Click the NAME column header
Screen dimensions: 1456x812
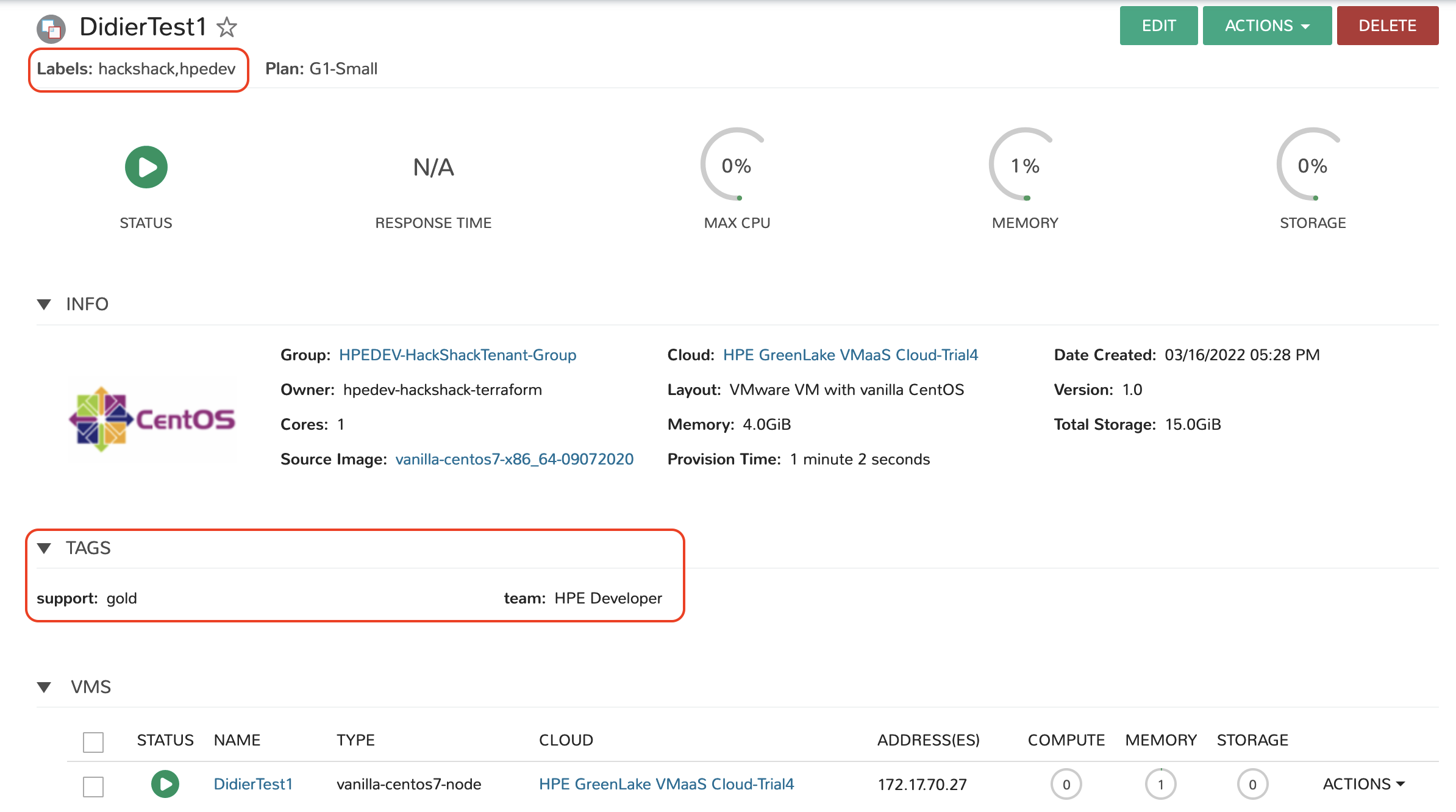237,740
